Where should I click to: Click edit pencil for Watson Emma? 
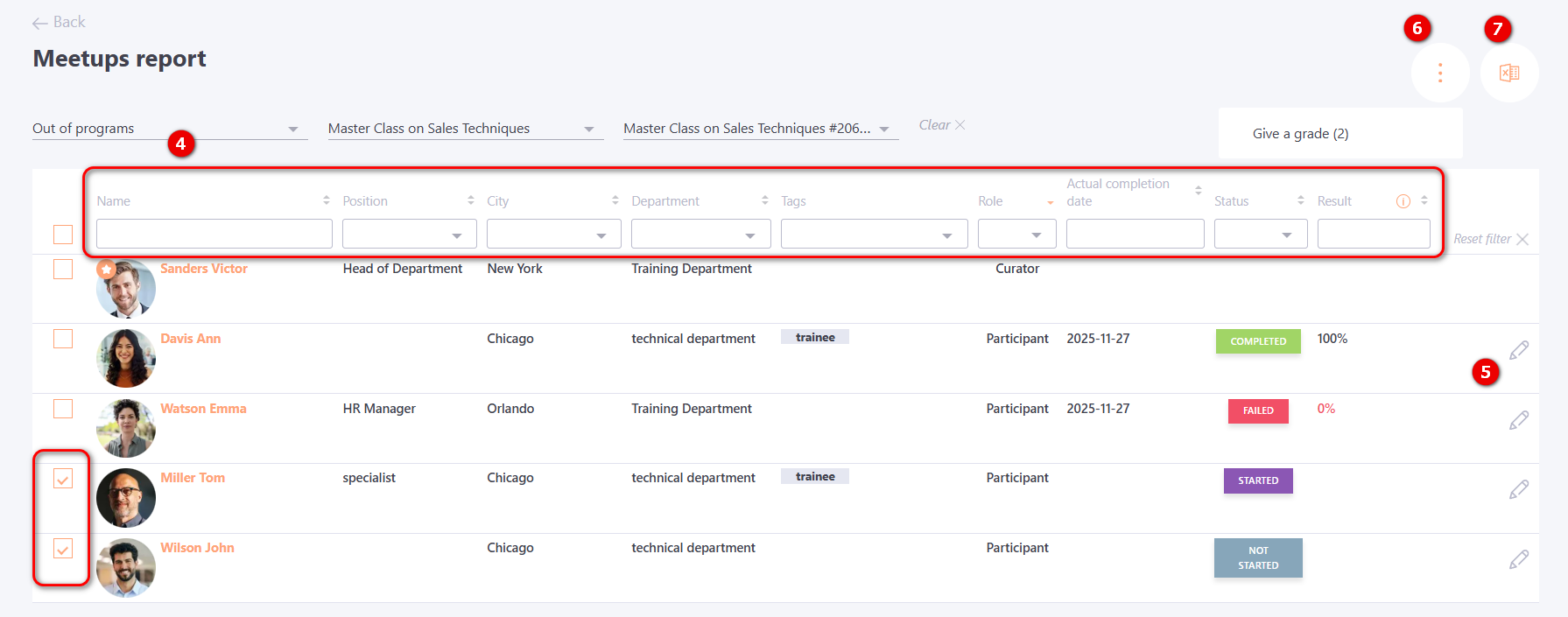[1519, 420]
